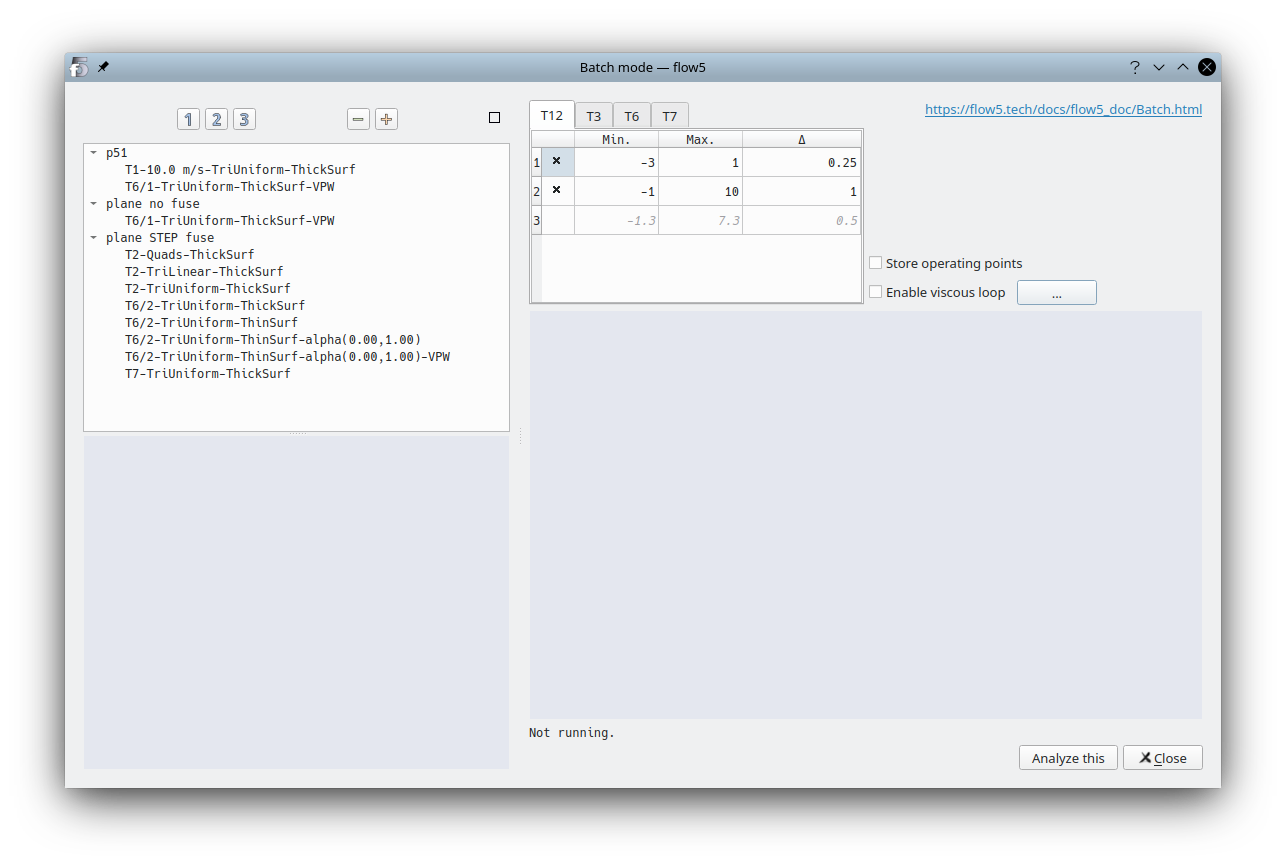Select row header 2 in range table
The height and width of the screenshot is (865, 1286).
(x=536, y=191)
